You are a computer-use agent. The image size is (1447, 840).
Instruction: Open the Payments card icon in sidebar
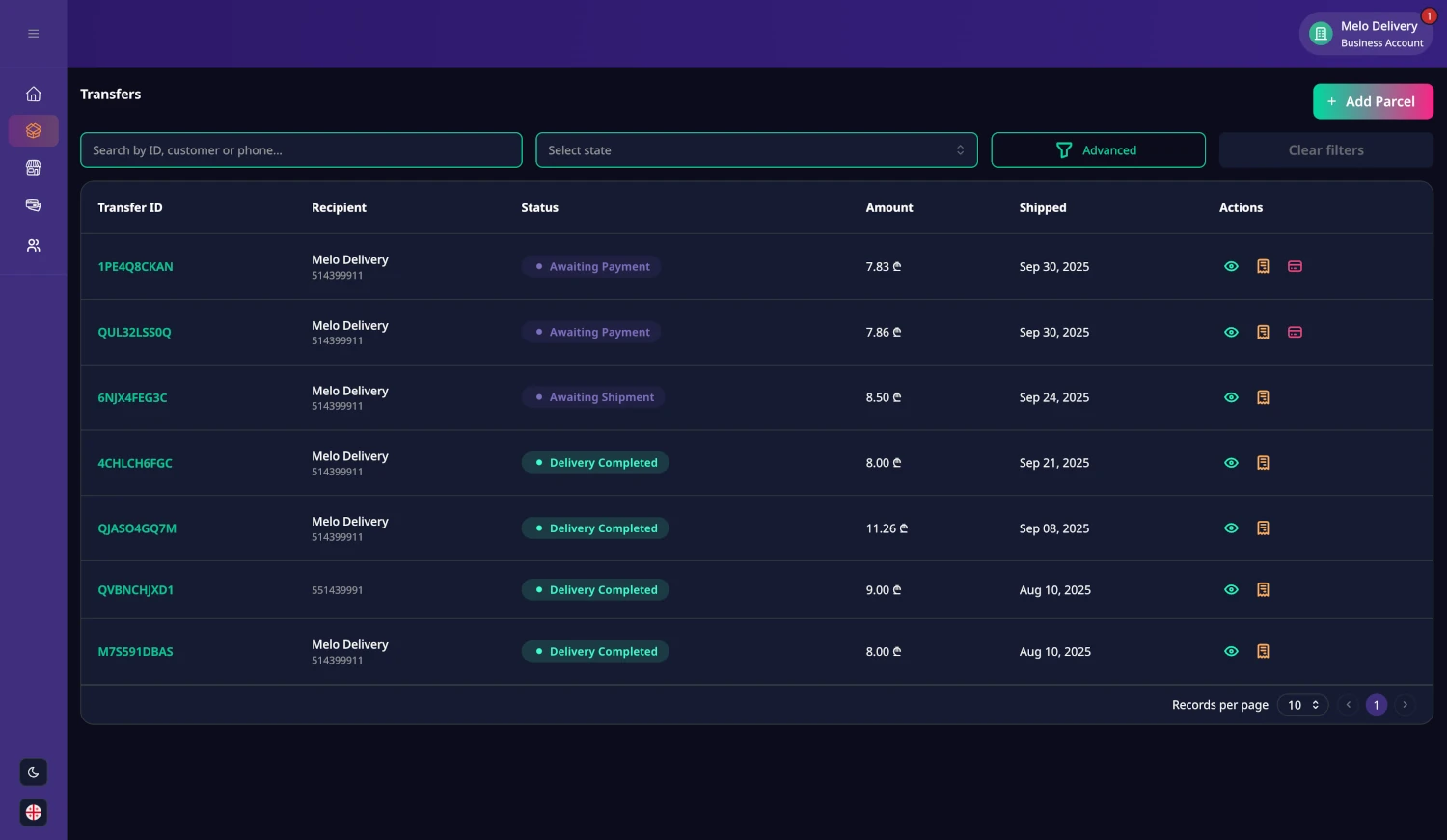click(33, 204)
